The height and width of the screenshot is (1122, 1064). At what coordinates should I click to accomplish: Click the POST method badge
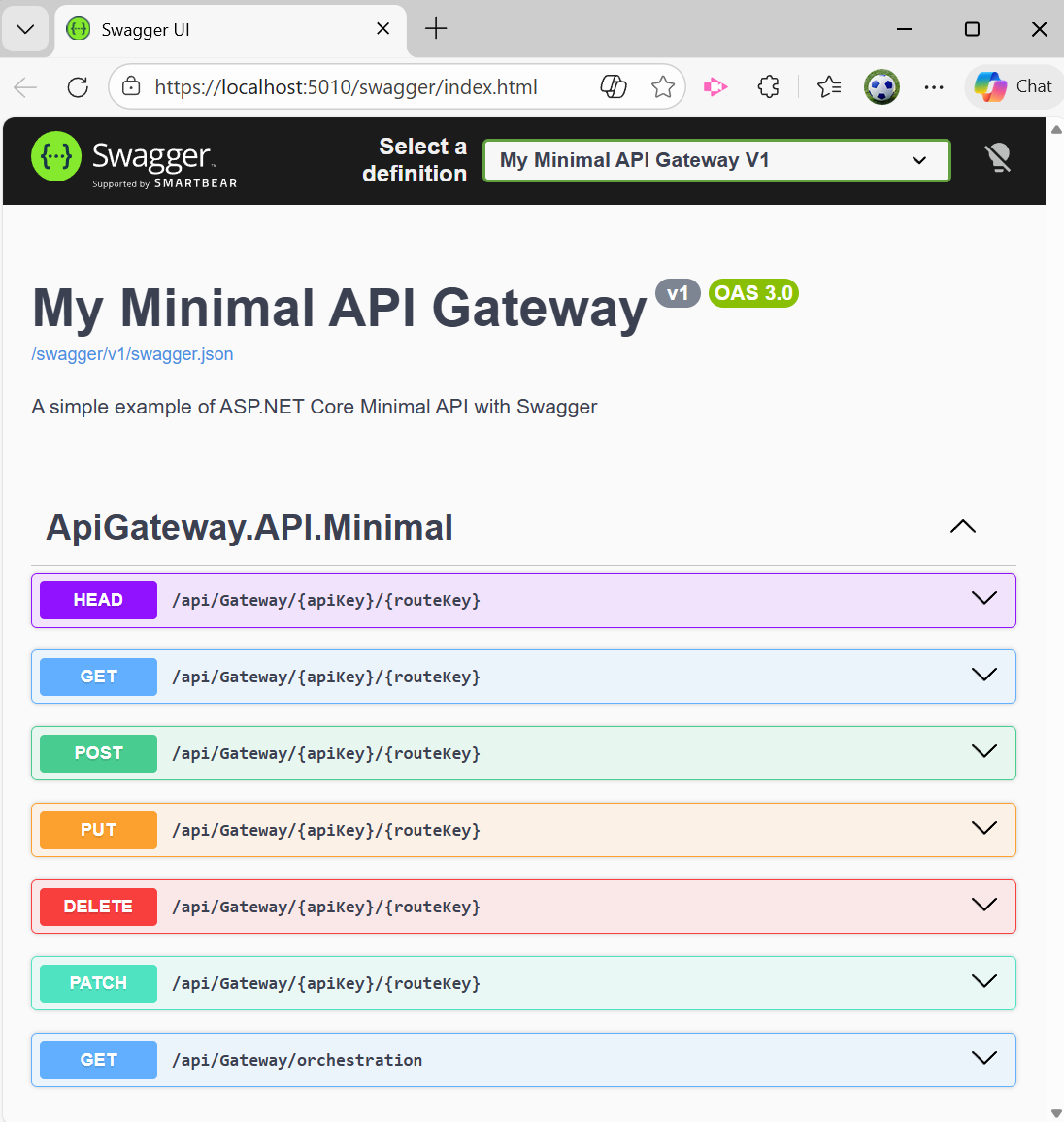coord(98,753)
